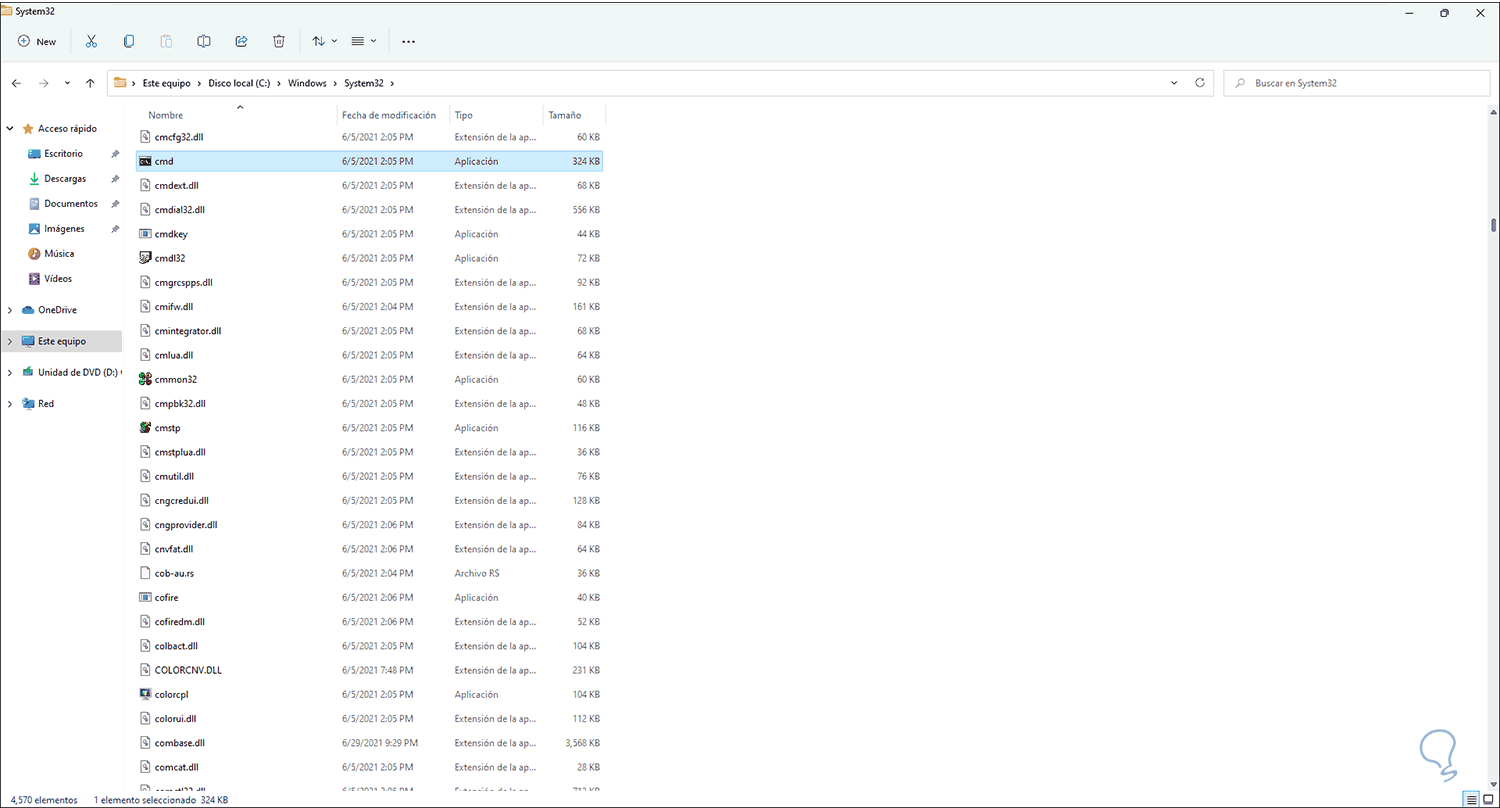
Task: Open the chevron after Disco local (C:)
Action: tap(278, 83)
